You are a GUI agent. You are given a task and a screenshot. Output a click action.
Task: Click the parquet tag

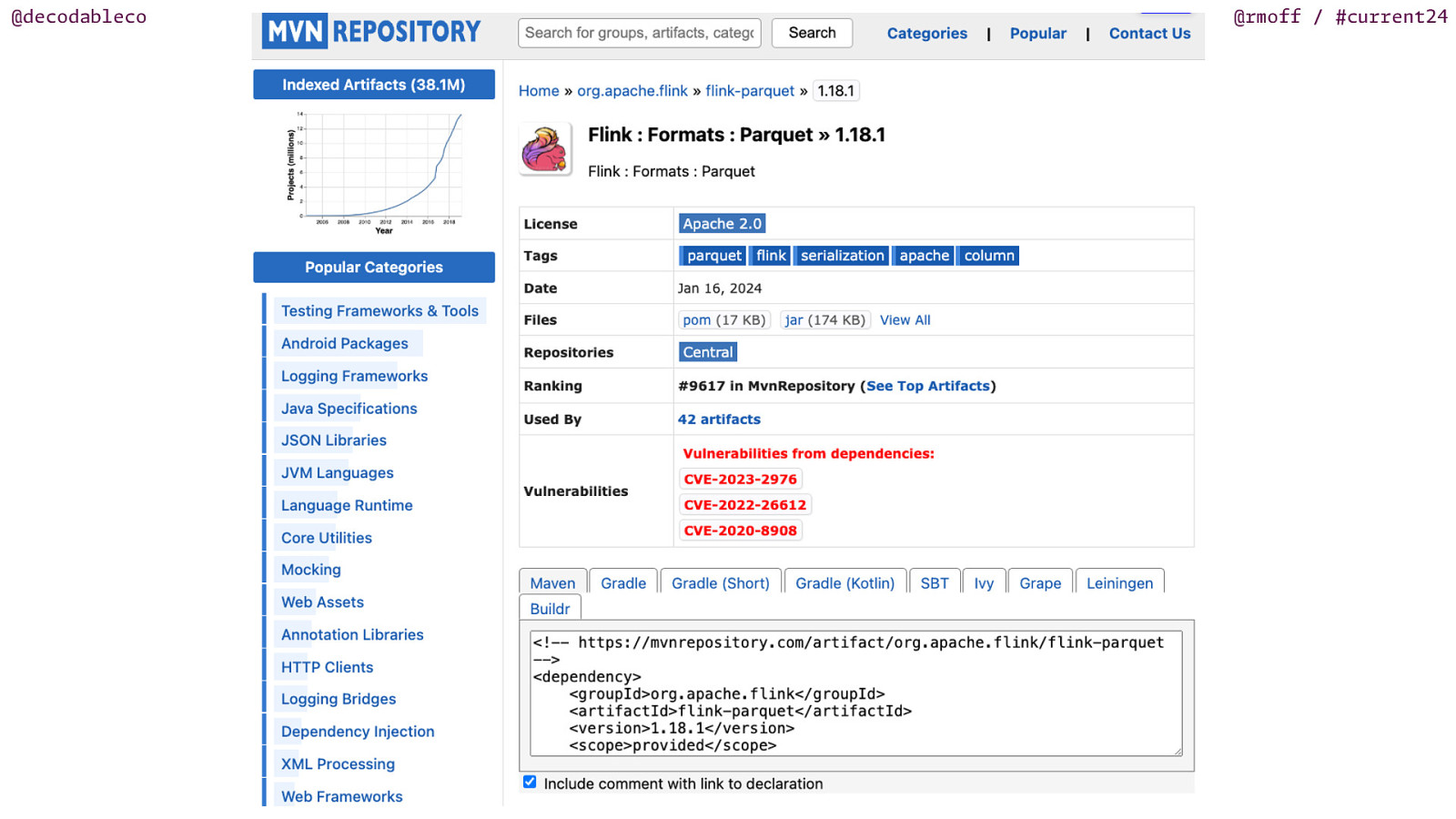[713, 256]
